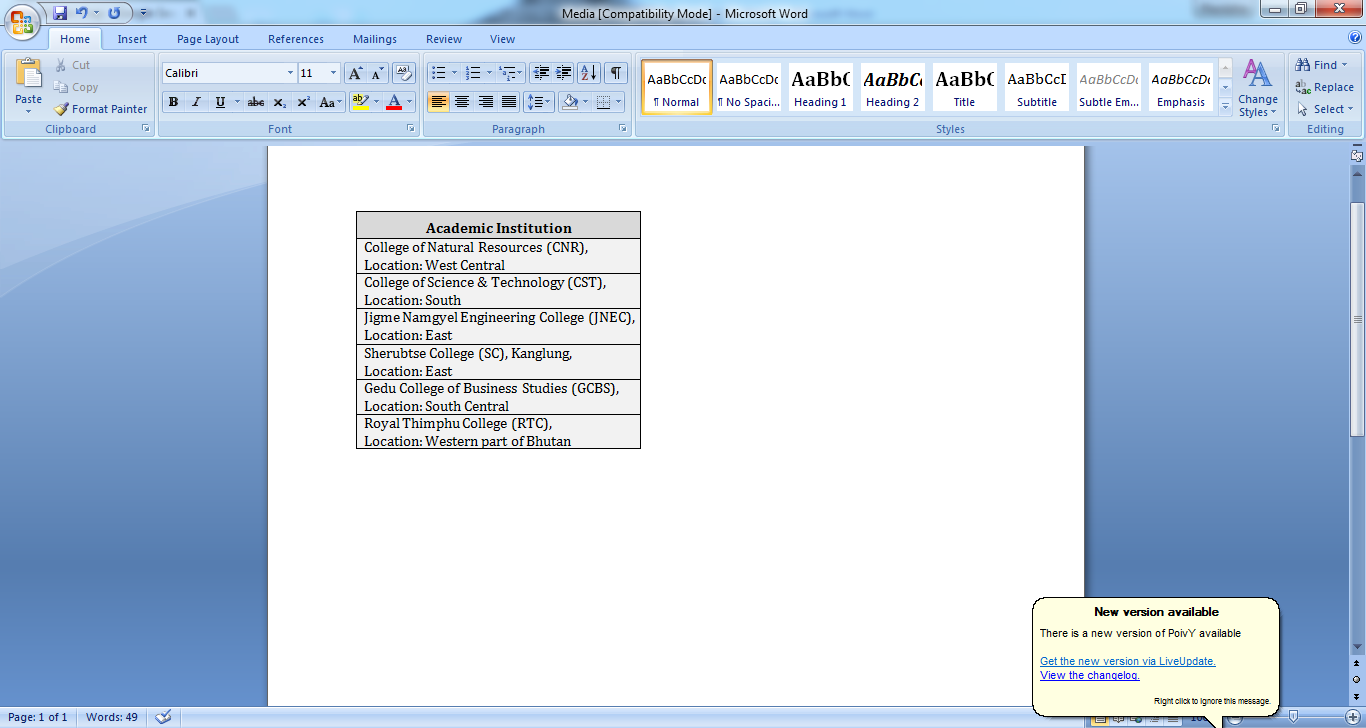Click Get the new version via LiveUpdate link
This screenshot has width=1366, height=728.
[x=1127, y=661]
